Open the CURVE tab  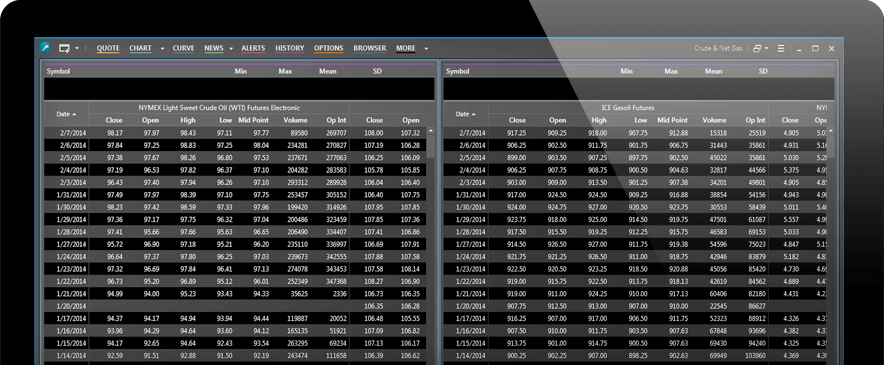(183, 49)
